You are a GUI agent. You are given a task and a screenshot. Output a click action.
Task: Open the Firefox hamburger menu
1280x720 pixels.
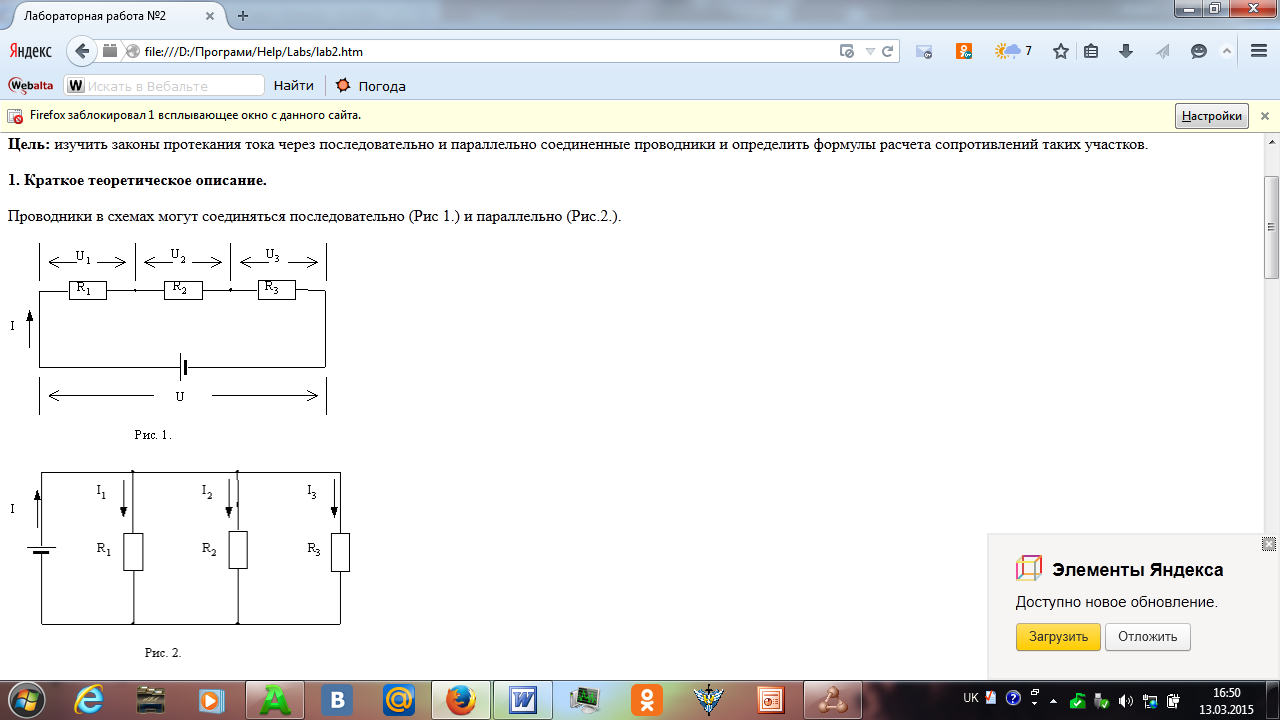click(x=1259, y=51)
